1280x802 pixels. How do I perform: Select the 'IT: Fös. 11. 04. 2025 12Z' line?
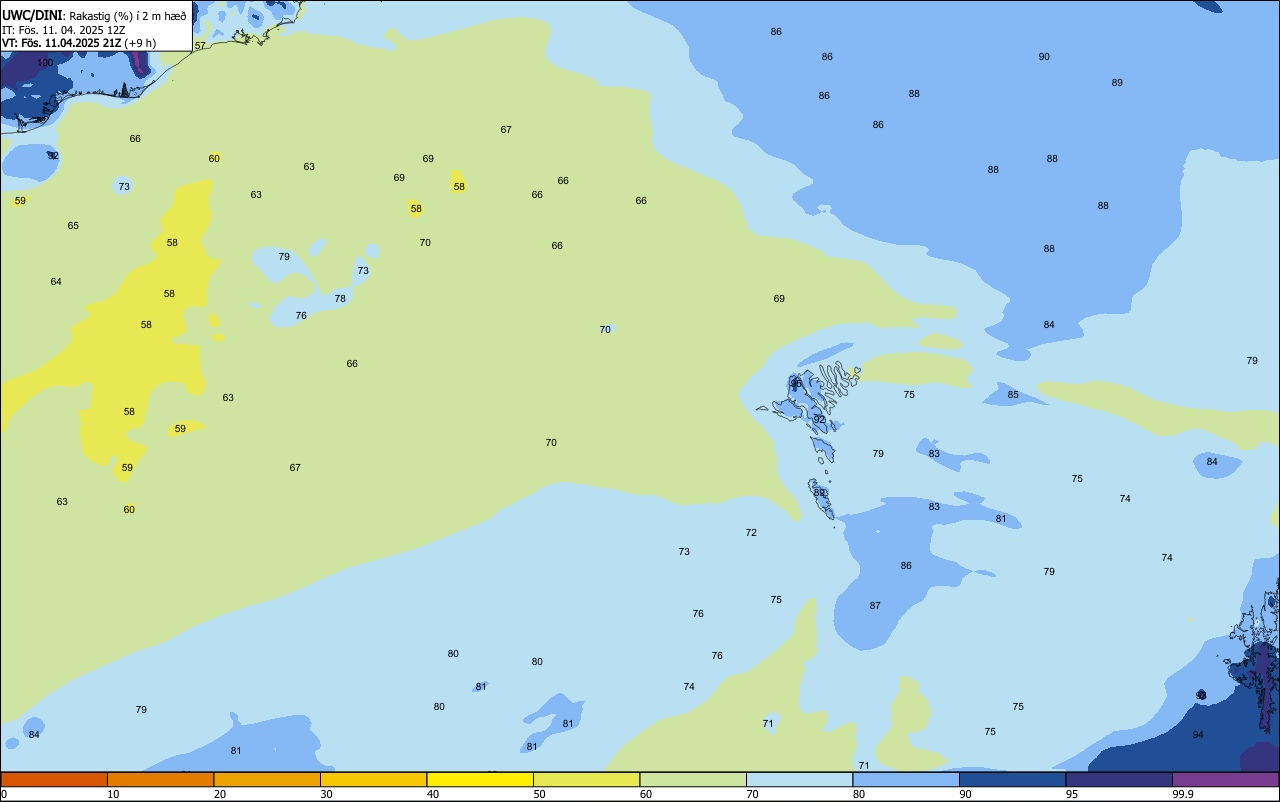64,30
